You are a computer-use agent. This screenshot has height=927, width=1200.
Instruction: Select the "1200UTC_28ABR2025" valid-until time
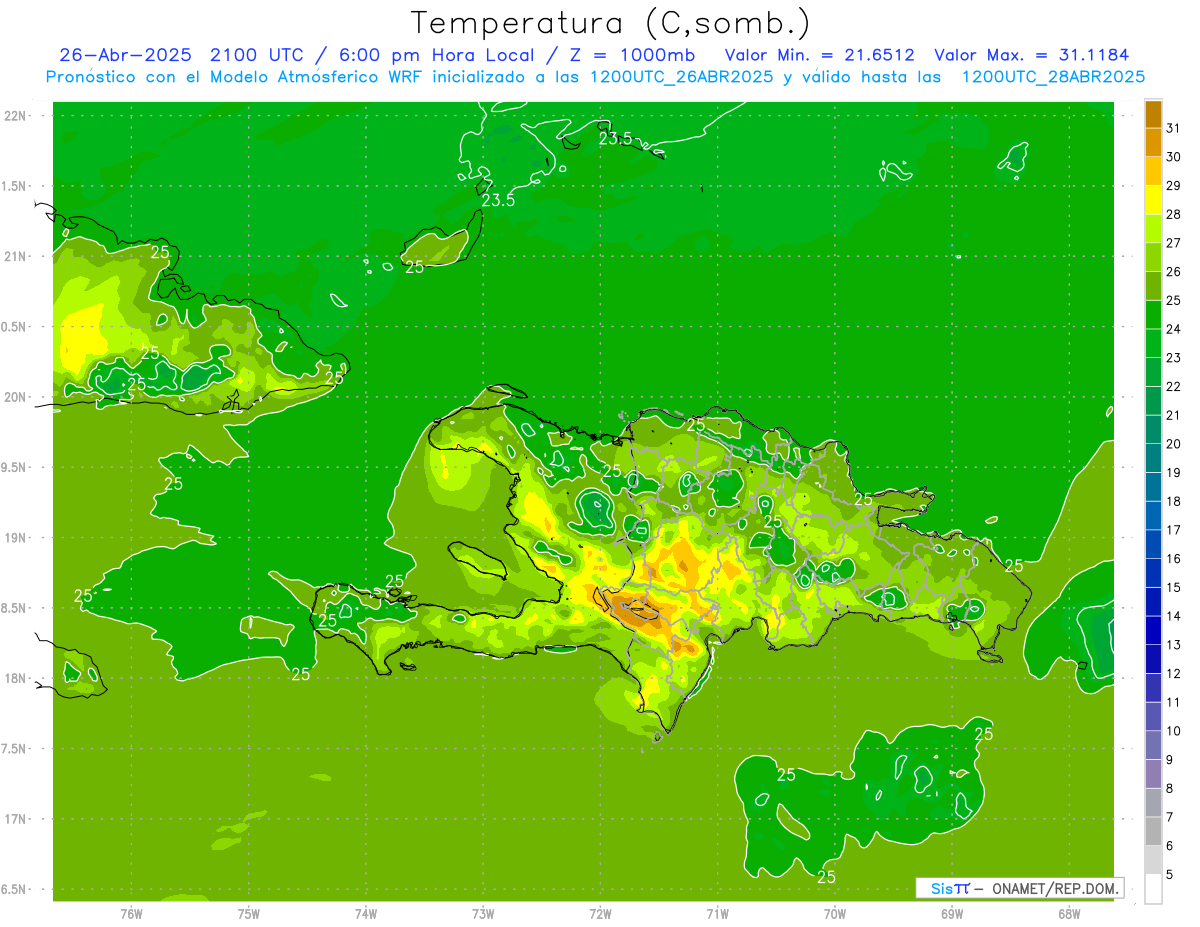coord(1052,77)
